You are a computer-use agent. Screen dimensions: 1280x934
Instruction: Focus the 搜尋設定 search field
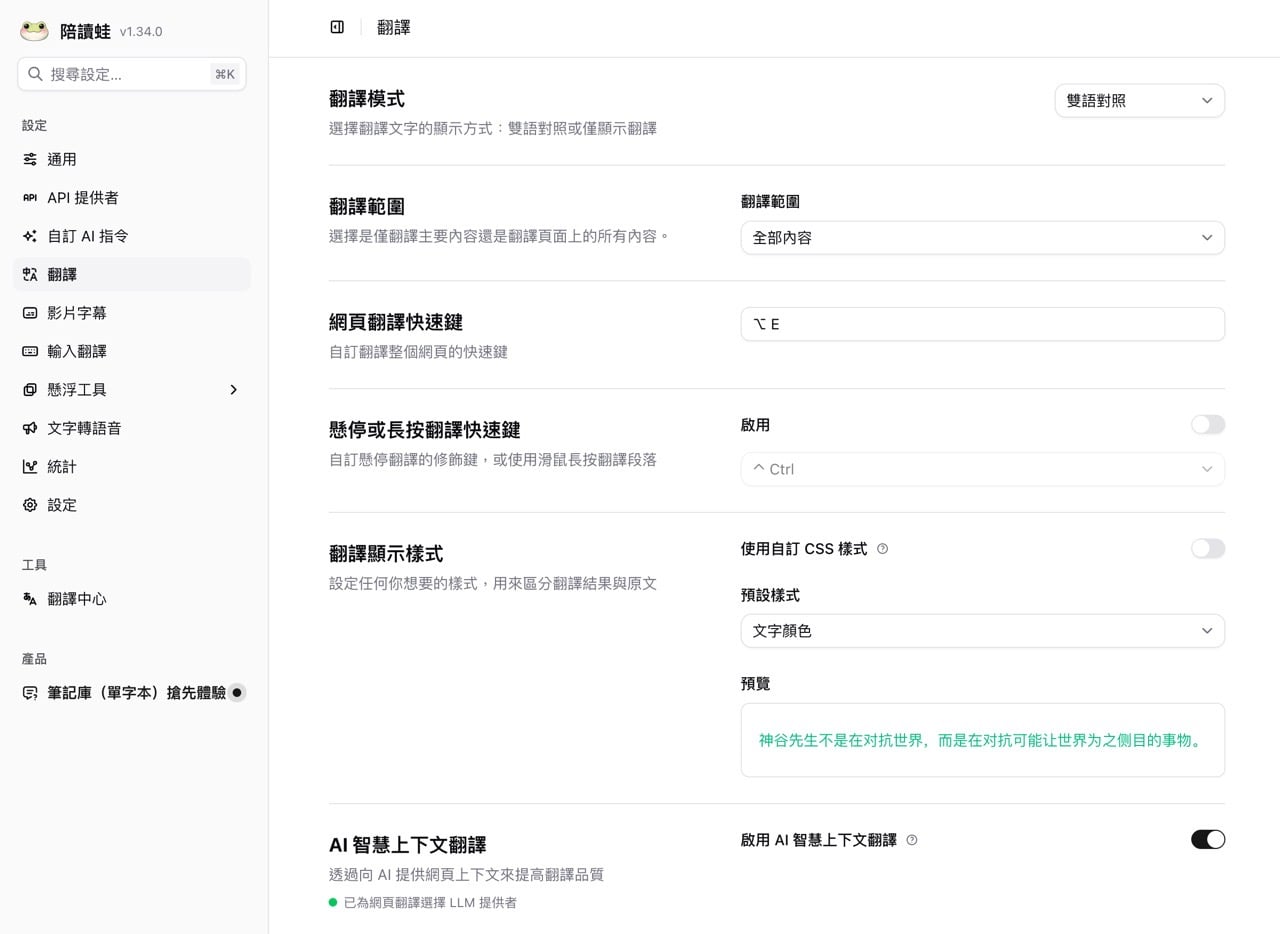pyautogui.click(x=132, y=74)
